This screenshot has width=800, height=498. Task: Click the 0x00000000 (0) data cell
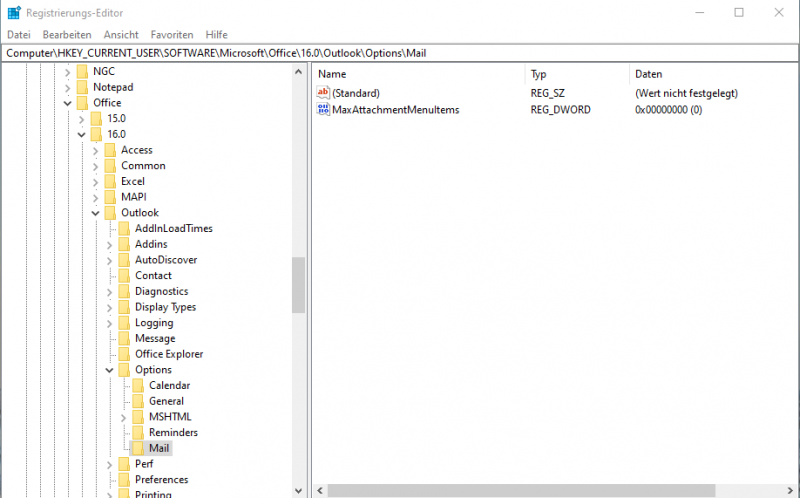668,110
